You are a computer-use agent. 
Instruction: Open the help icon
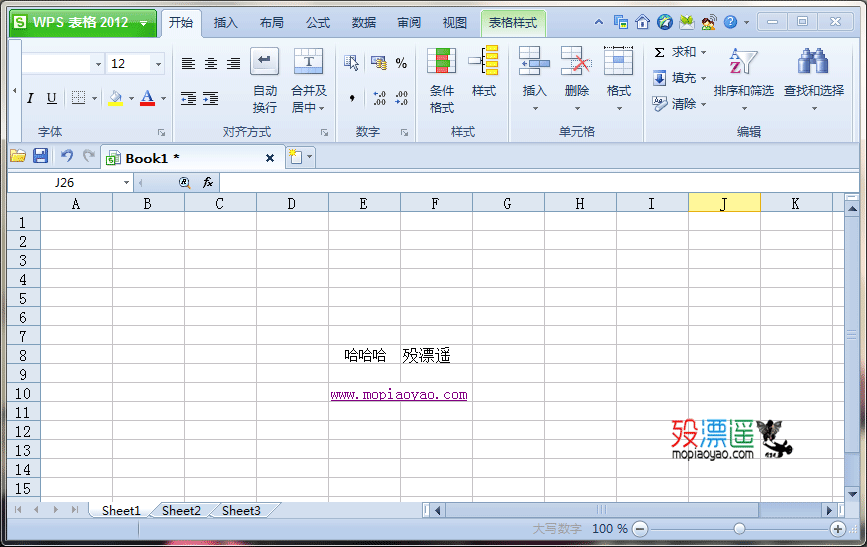[730, 22]
